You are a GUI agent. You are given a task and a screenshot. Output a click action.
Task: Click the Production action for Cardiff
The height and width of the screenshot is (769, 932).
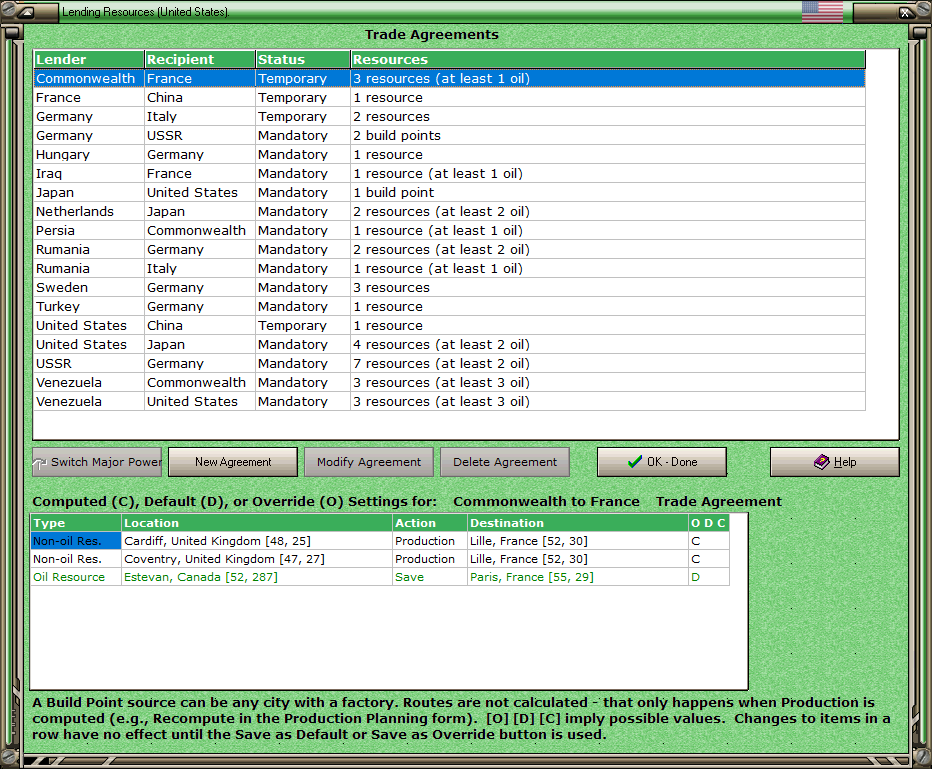pos(430,541)
